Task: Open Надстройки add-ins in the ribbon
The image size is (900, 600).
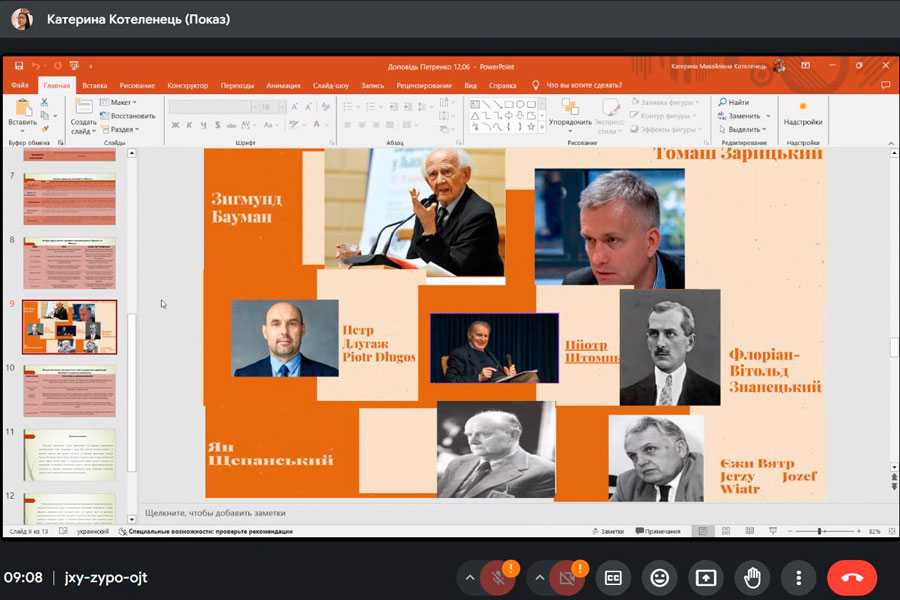Action: click(802, 111)
